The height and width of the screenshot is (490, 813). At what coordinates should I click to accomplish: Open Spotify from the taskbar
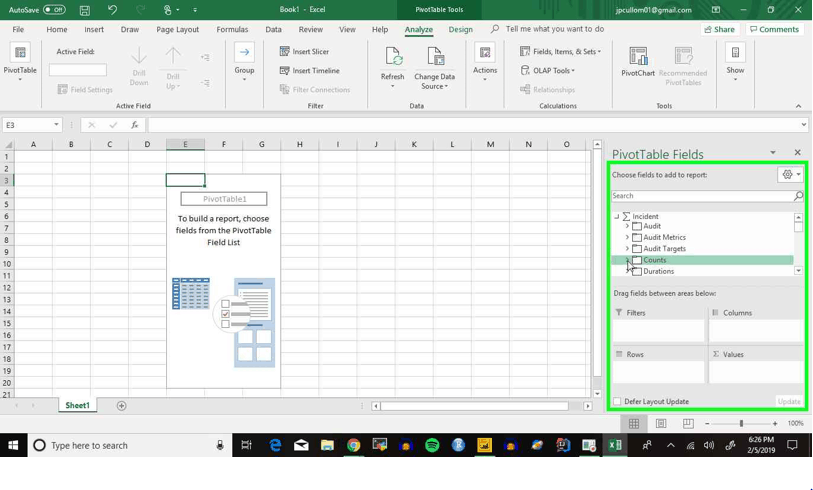coord(432,445)
